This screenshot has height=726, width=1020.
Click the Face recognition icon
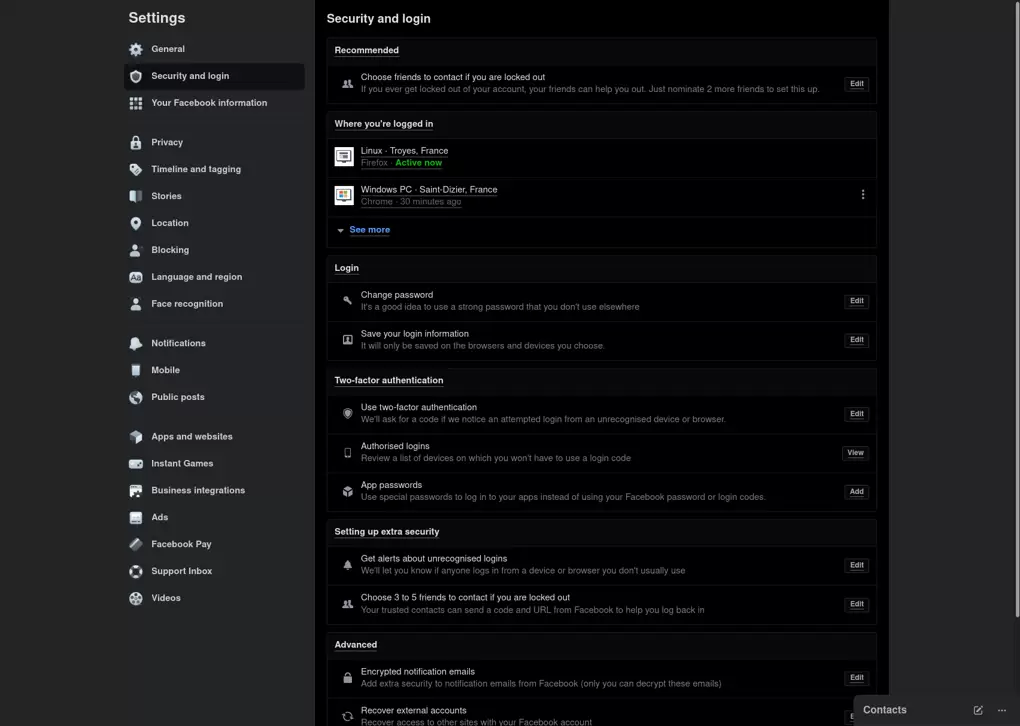tap(135, 304)
